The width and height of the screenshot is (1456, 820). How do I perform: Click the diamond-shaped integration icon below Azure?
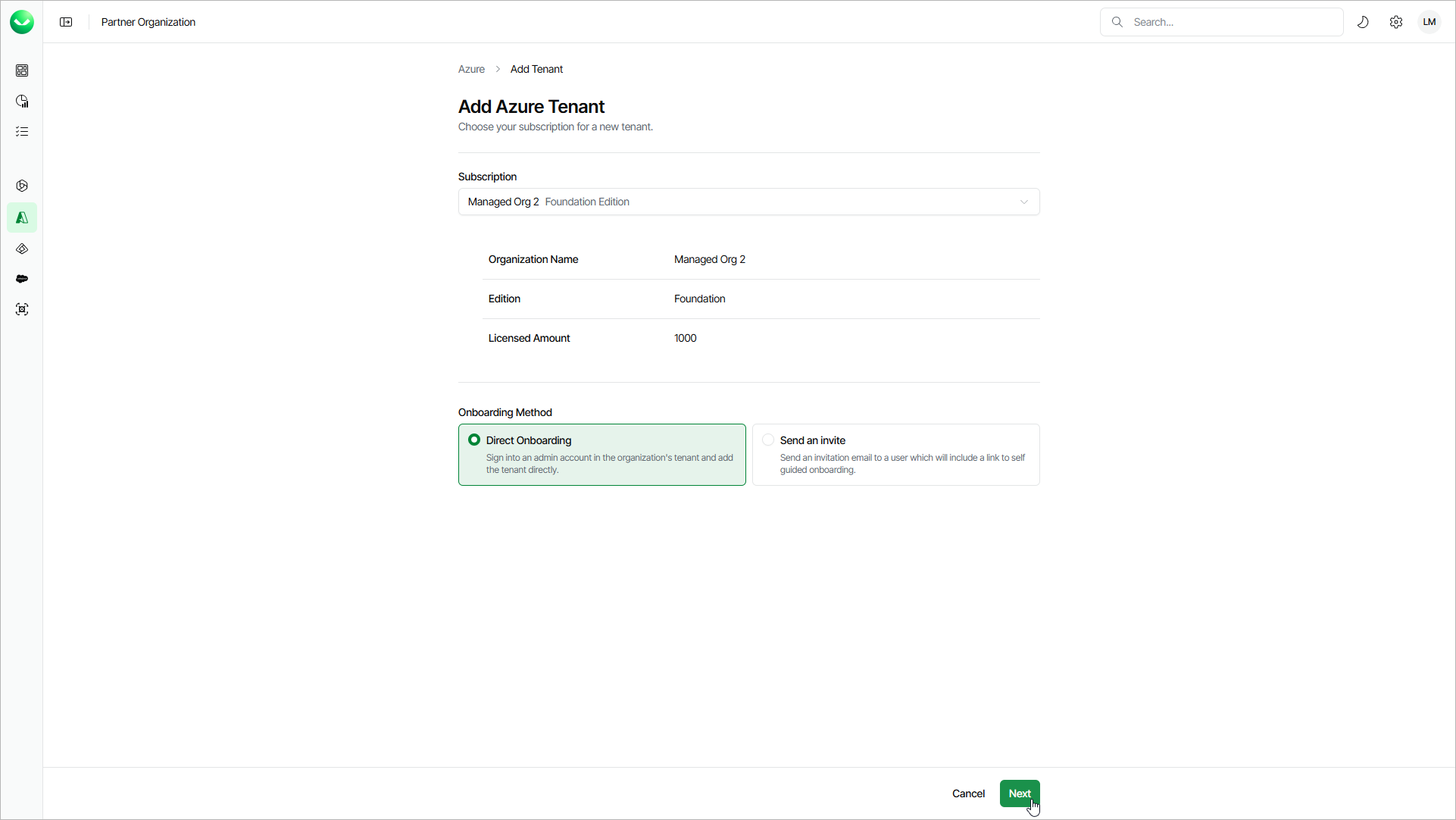22,249
